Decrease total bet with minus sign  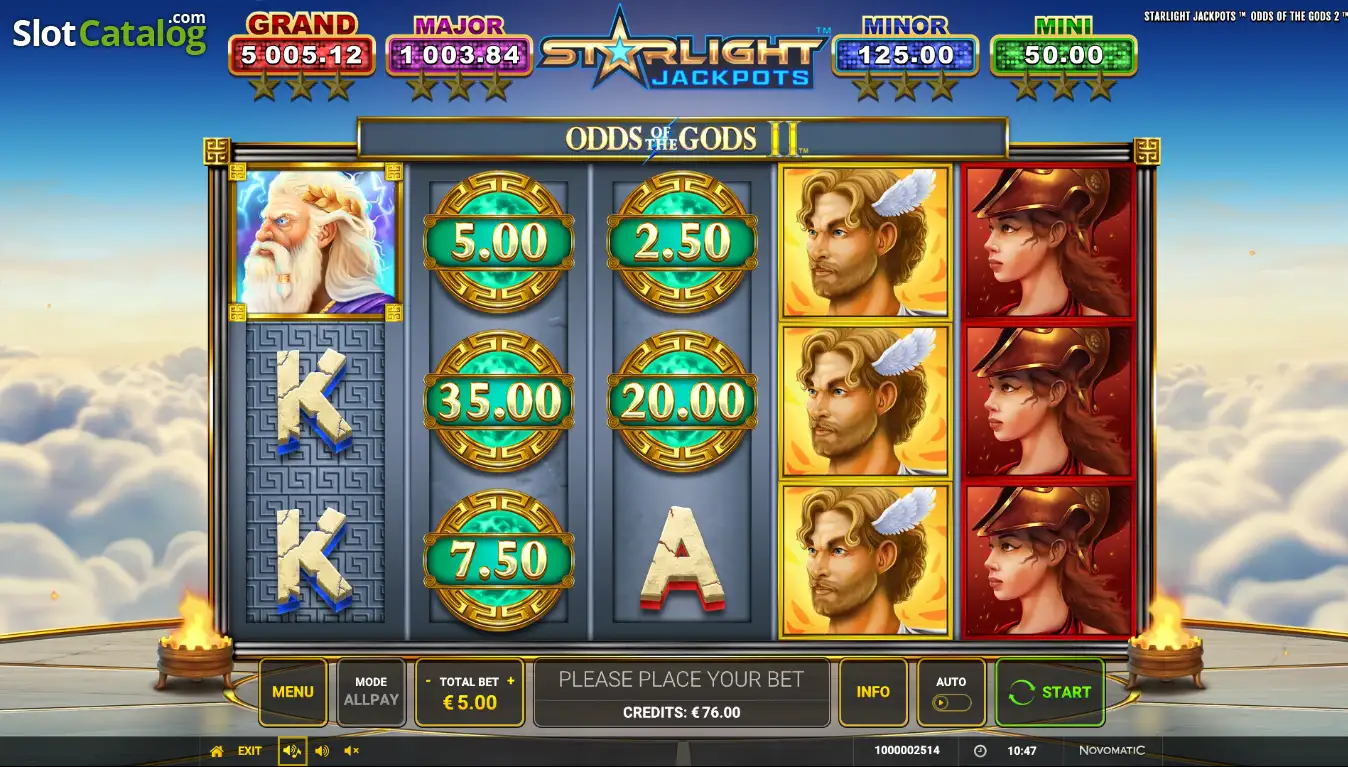click(x=429, y=681)
